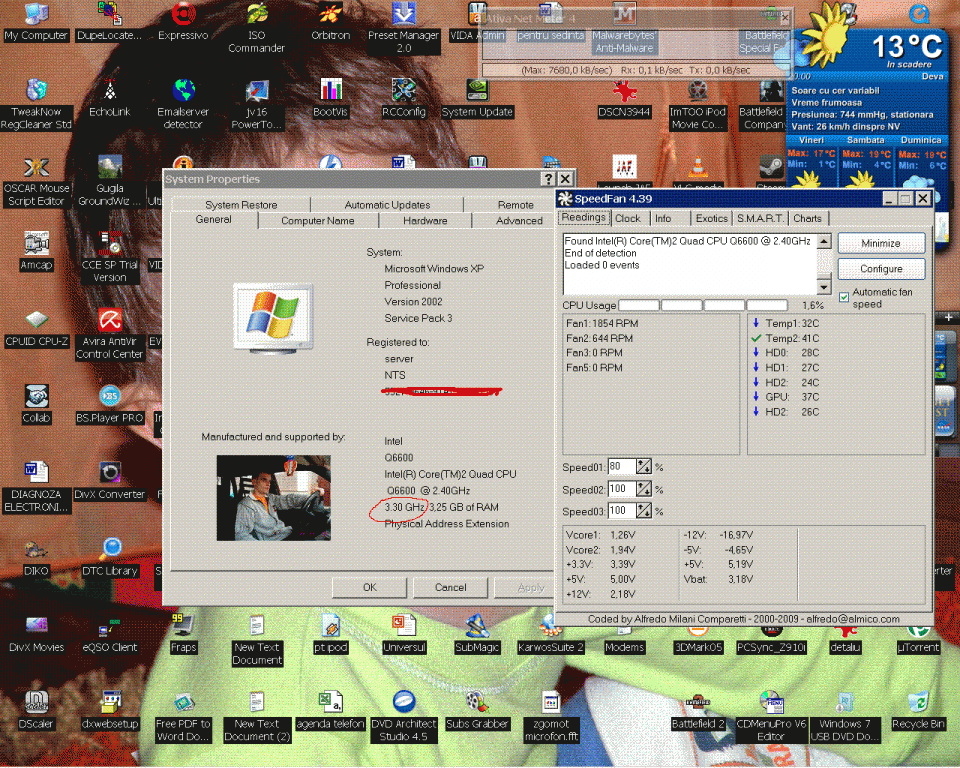Click the Speed01 value field
The width and height of the screenshot is (960, 768).
point(622,467)
